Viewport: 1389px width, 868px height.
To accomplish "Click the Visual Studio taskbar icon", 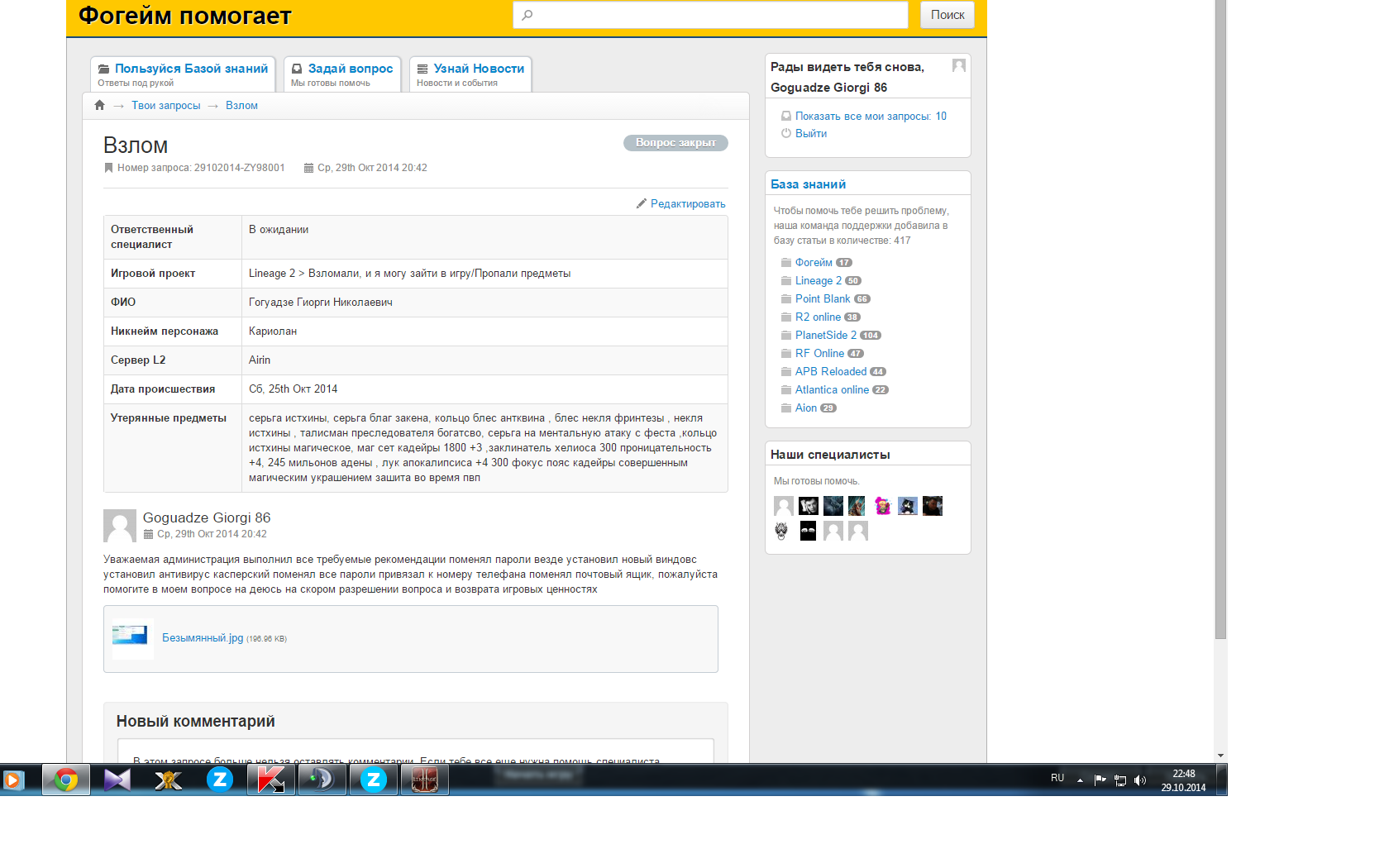I will (117, 780).
